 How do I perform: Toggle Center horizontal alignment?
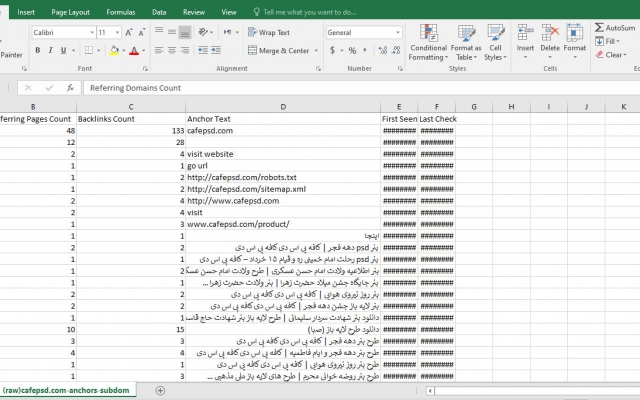tap(172, 50)
